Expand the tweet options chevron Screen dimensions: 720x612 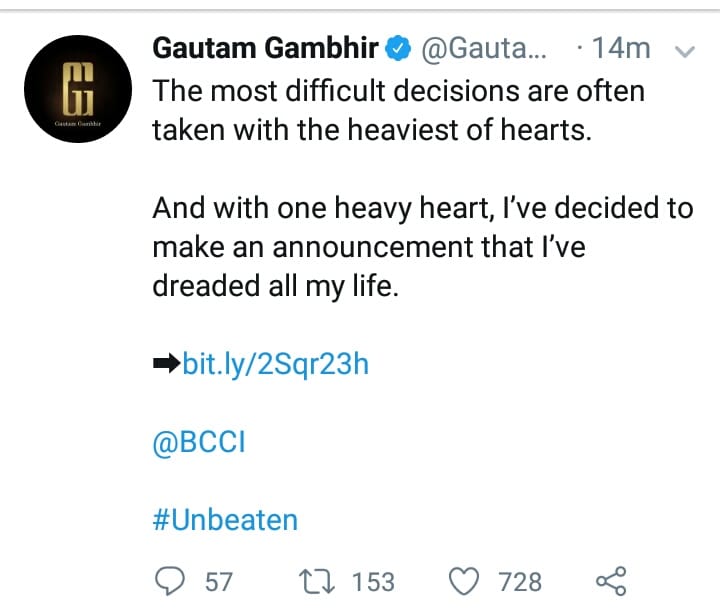[x=685, y=51]
